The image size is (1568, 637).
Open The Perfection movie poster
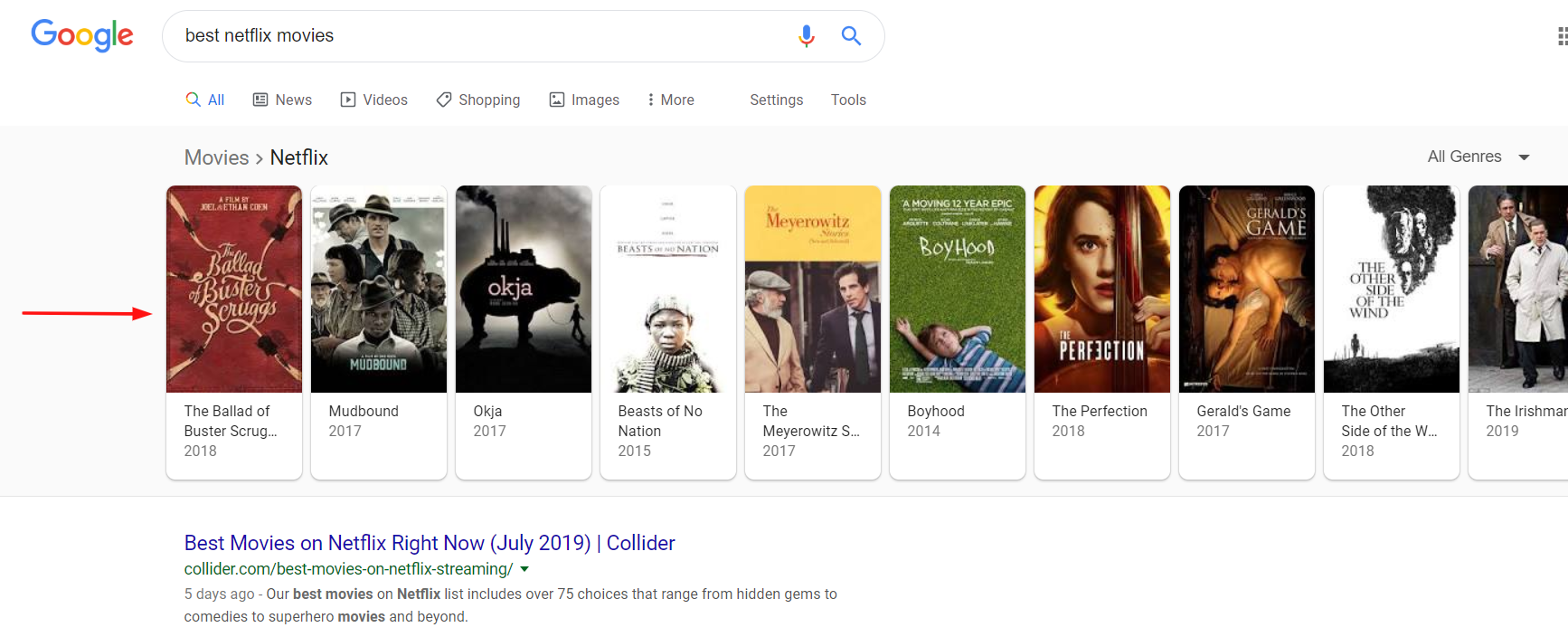tap(1102, 290)
